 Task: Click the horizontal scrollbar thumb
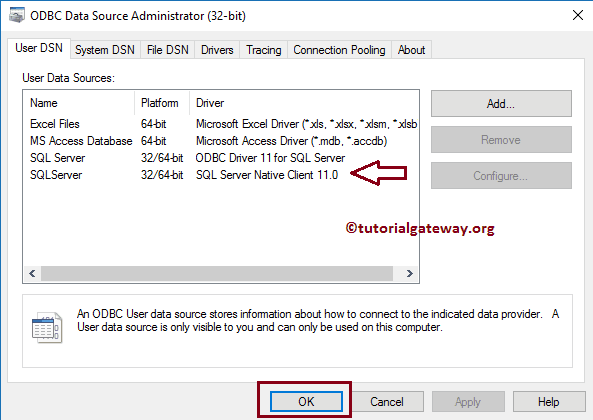(217, 273)
